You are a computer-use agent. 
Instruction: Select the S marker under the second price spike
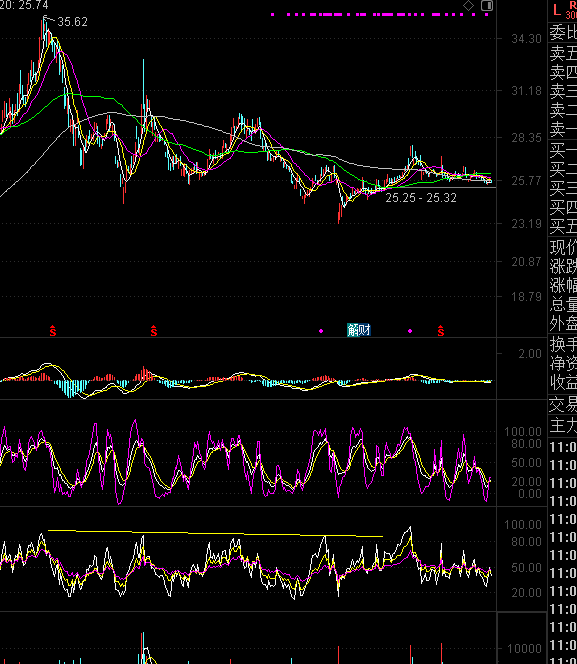point(154,331)
